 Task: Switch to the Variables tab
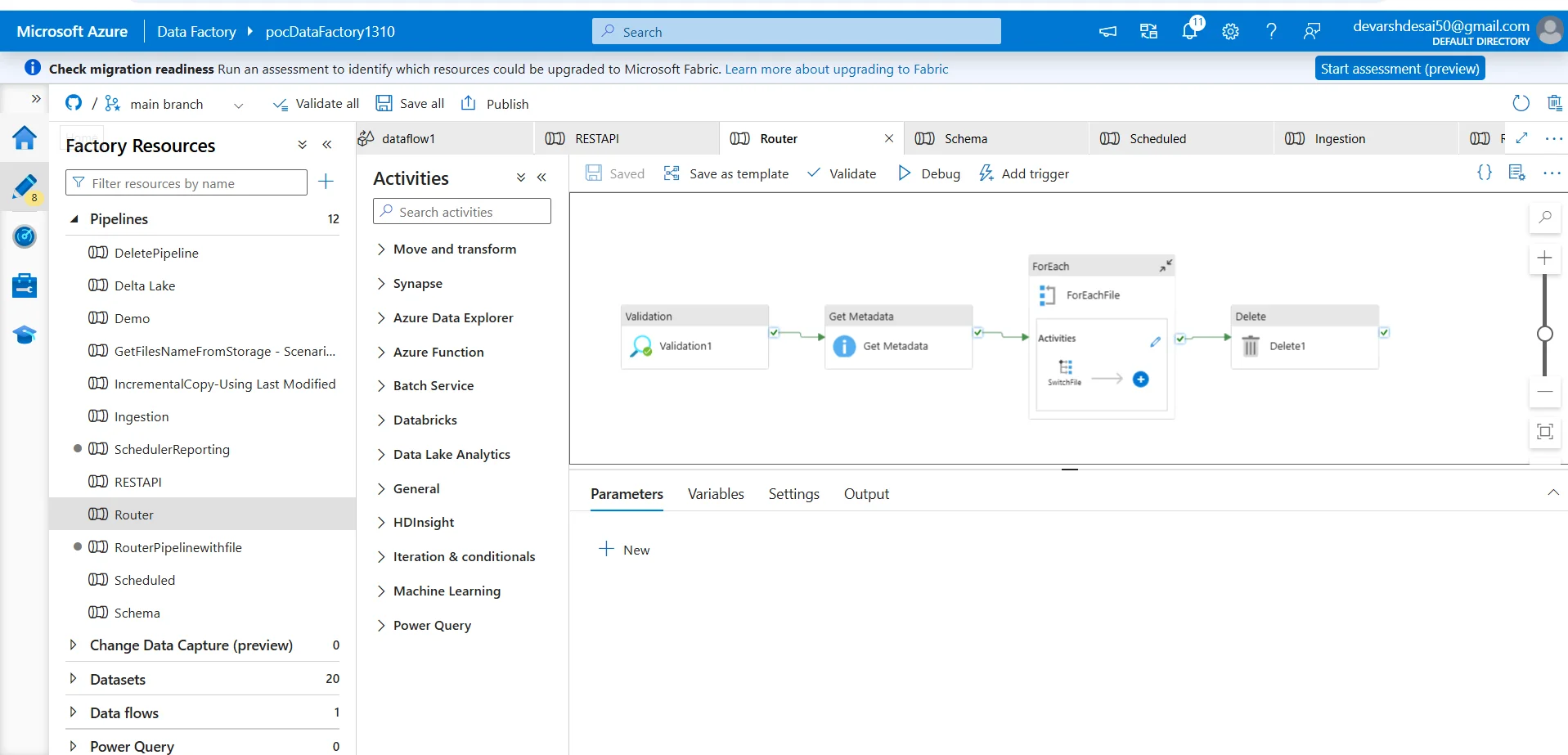coord(715,494)
